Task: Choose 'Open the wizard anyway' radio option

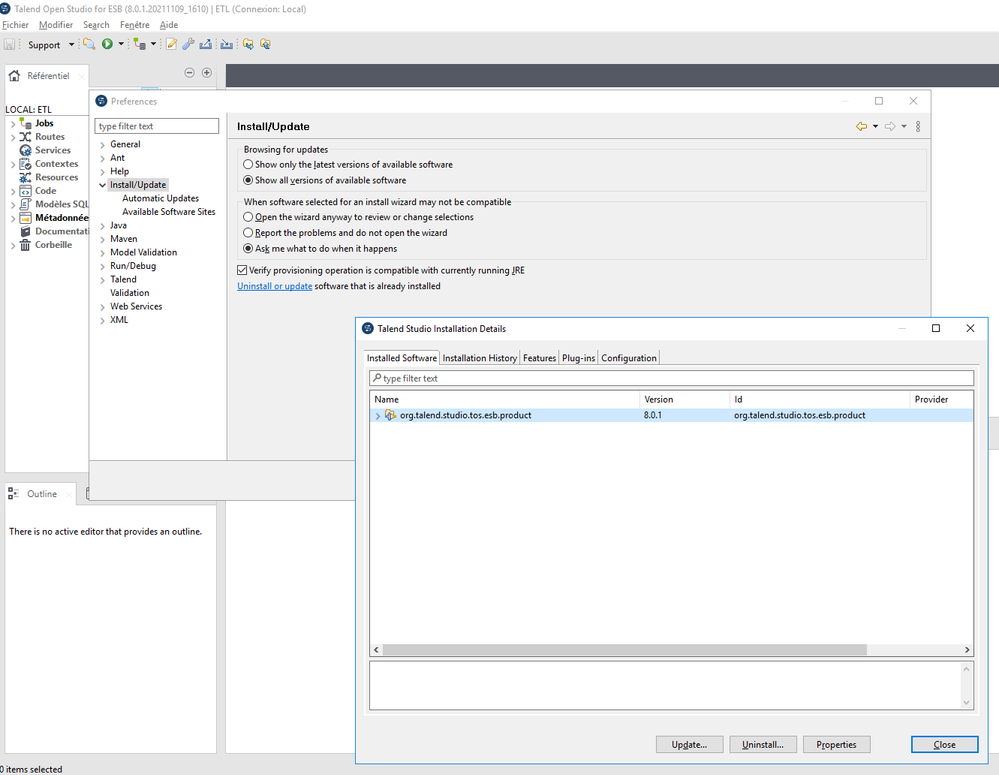Action: click(x=248, y=217)
